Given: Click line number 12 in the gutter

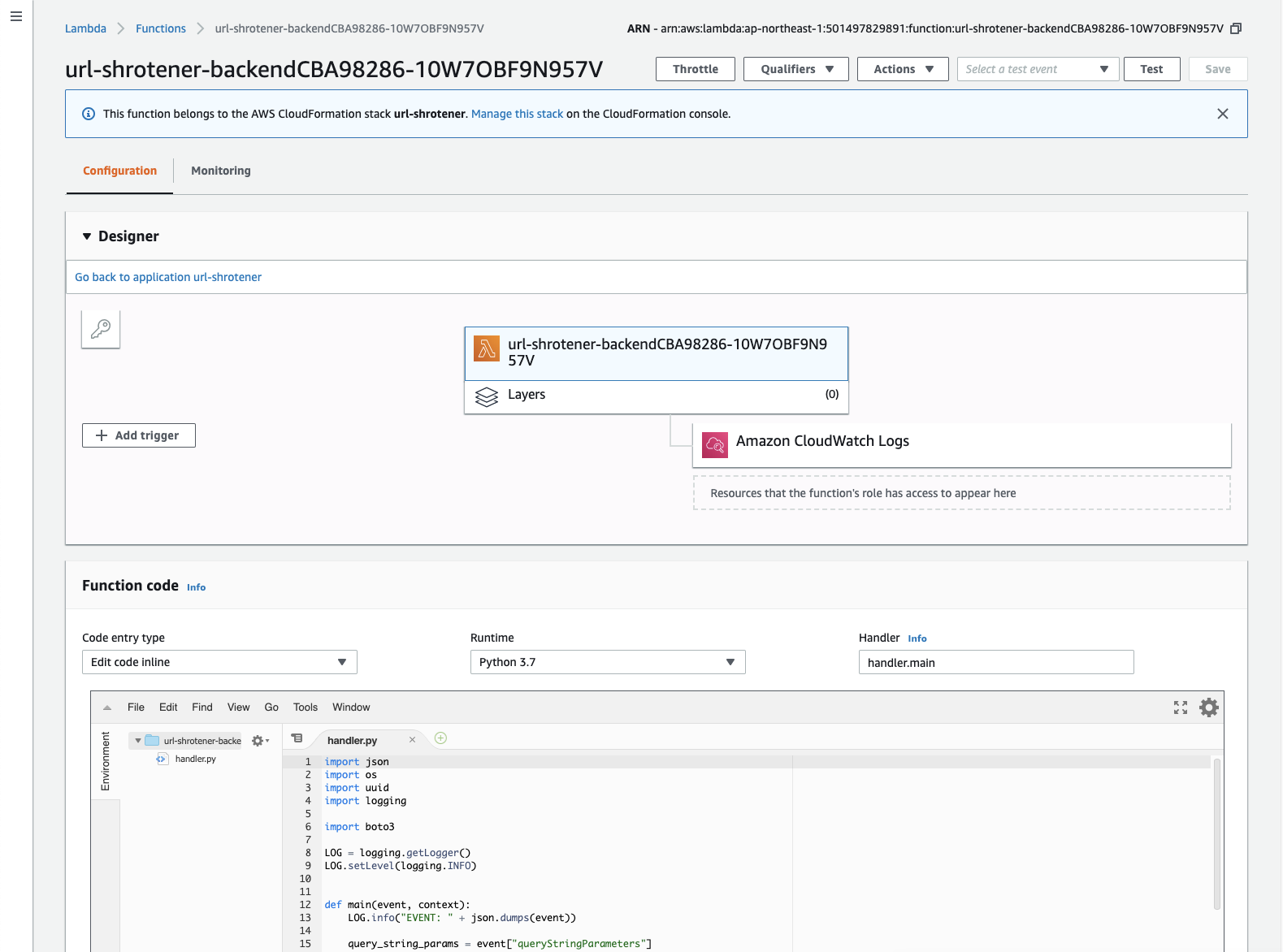Looking at the screenshot, I should pos(305,905).
